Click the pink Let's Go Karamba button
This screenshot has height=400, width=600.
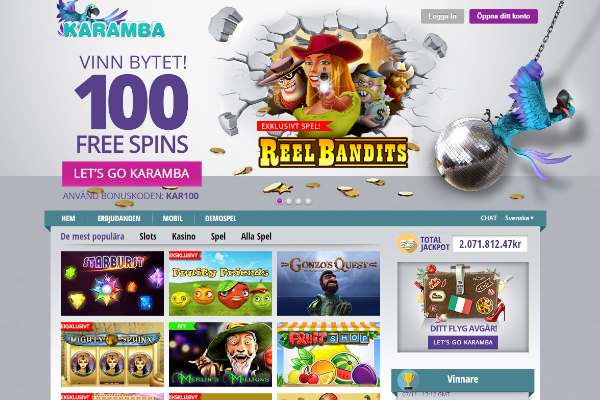point(132,173)
